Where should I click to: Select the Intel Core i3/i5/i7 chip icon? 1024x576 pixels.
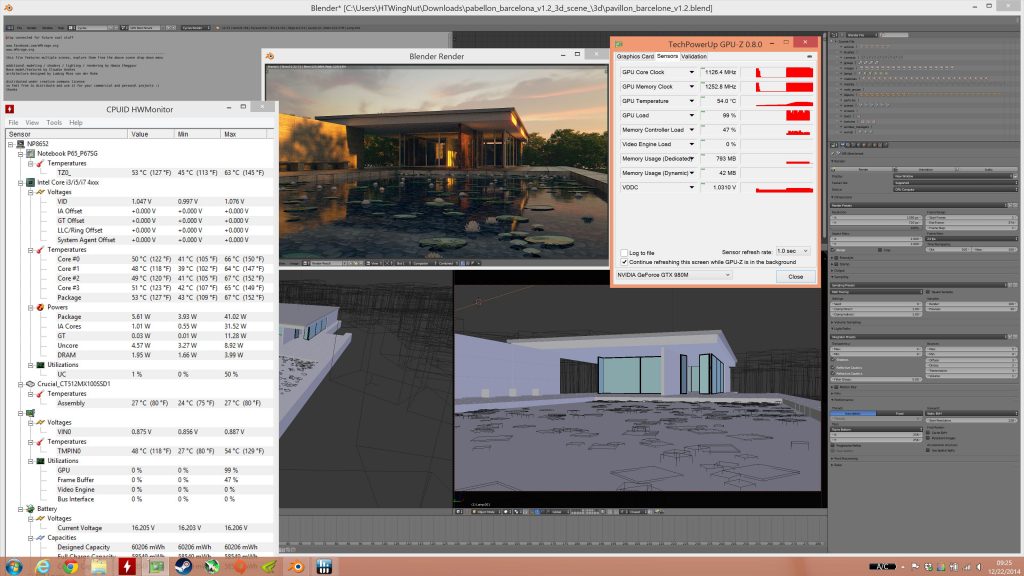coord(30,182)
